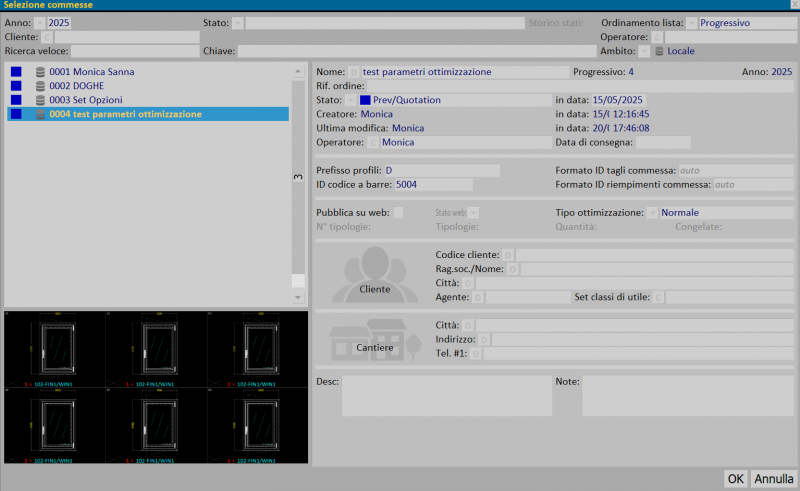Click the Annulla button
The image size is (800, 491).
(774, 479)
